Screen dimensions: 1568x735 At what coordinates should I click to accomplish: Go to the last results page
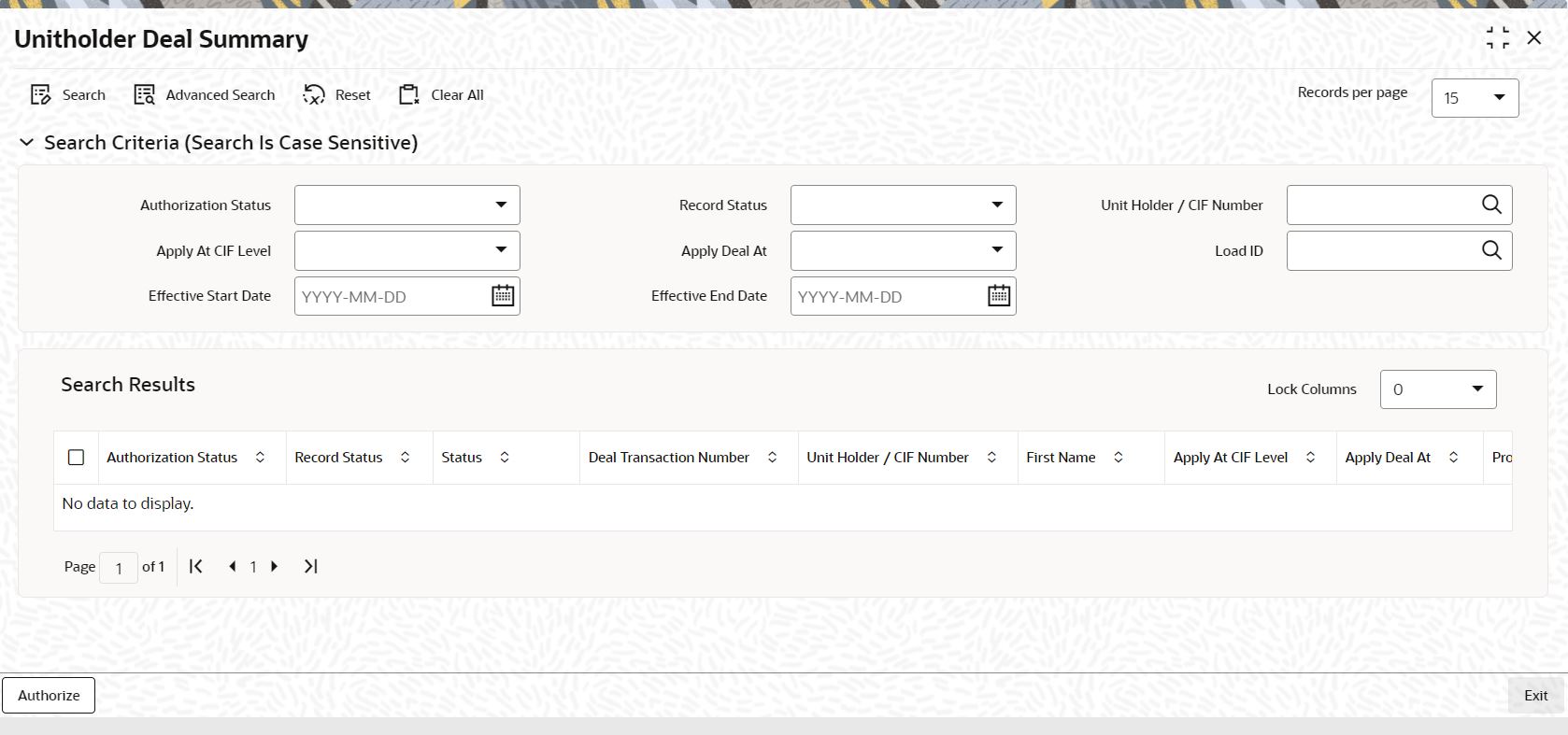[x=310, y=566]
